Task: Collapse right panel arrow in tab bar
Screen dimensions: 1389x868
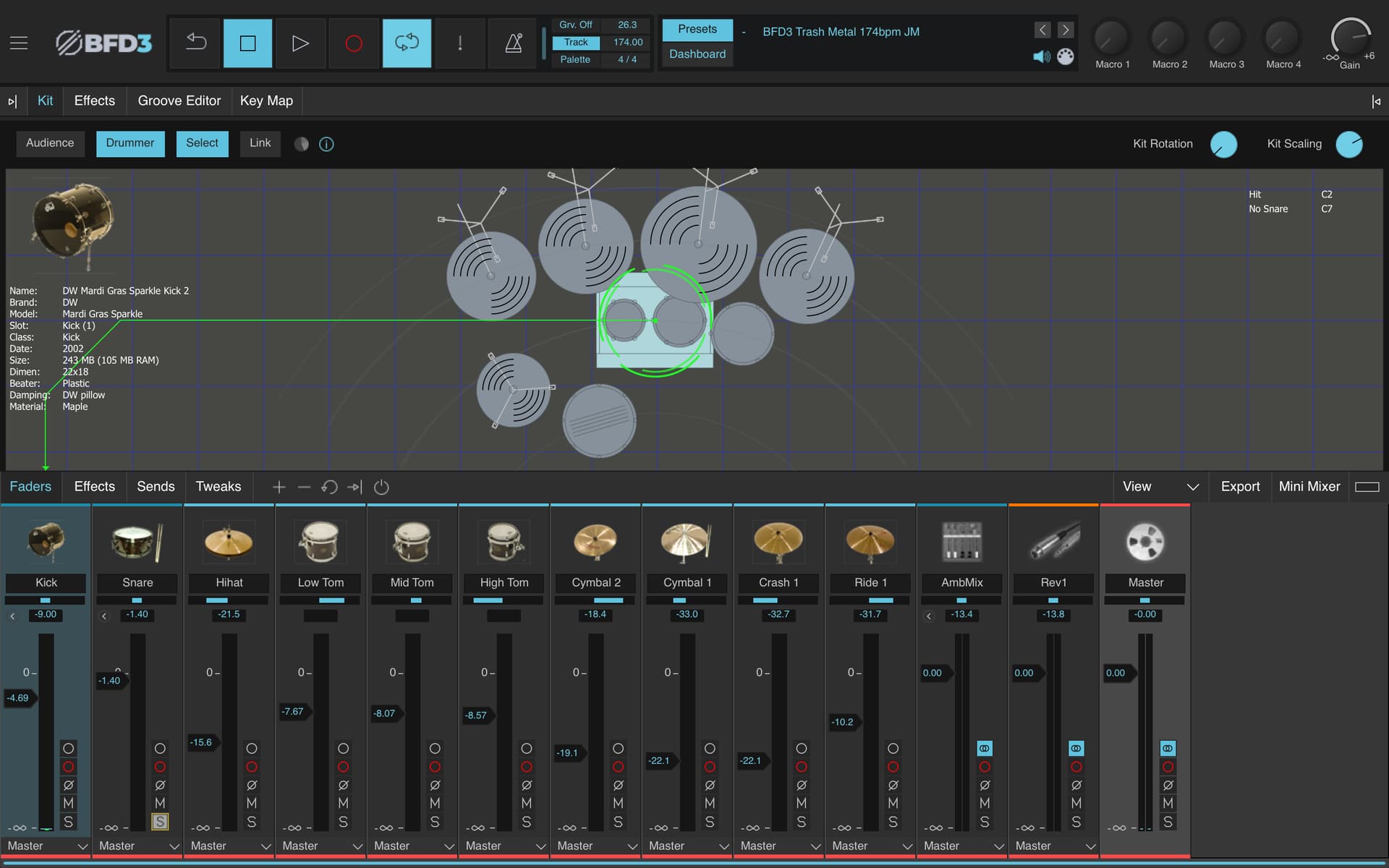Action: coord(1376,101)
